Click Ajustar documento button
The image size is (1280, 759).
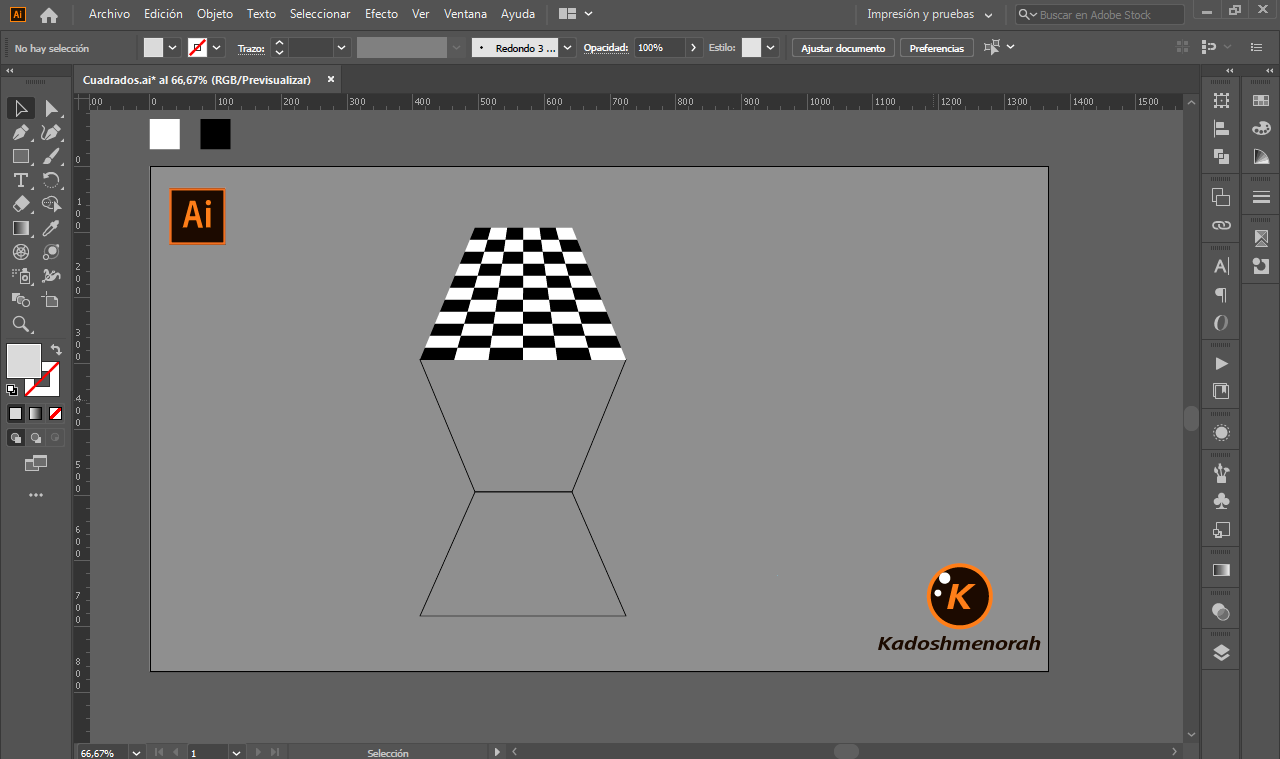pos(843,48)
